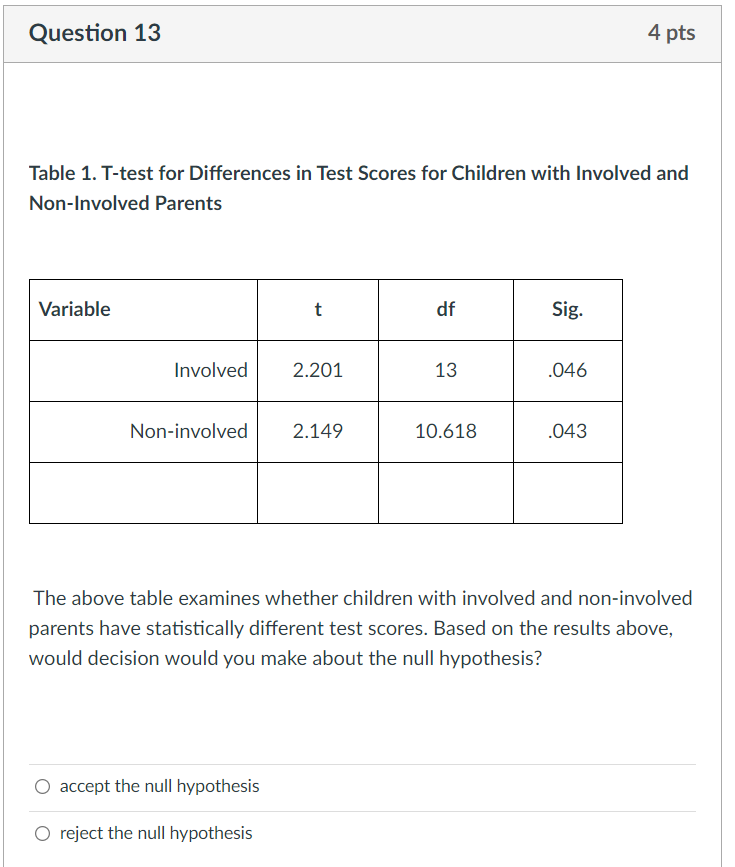Click the .046 significance value
735x867 pixels.
(567, 370)
